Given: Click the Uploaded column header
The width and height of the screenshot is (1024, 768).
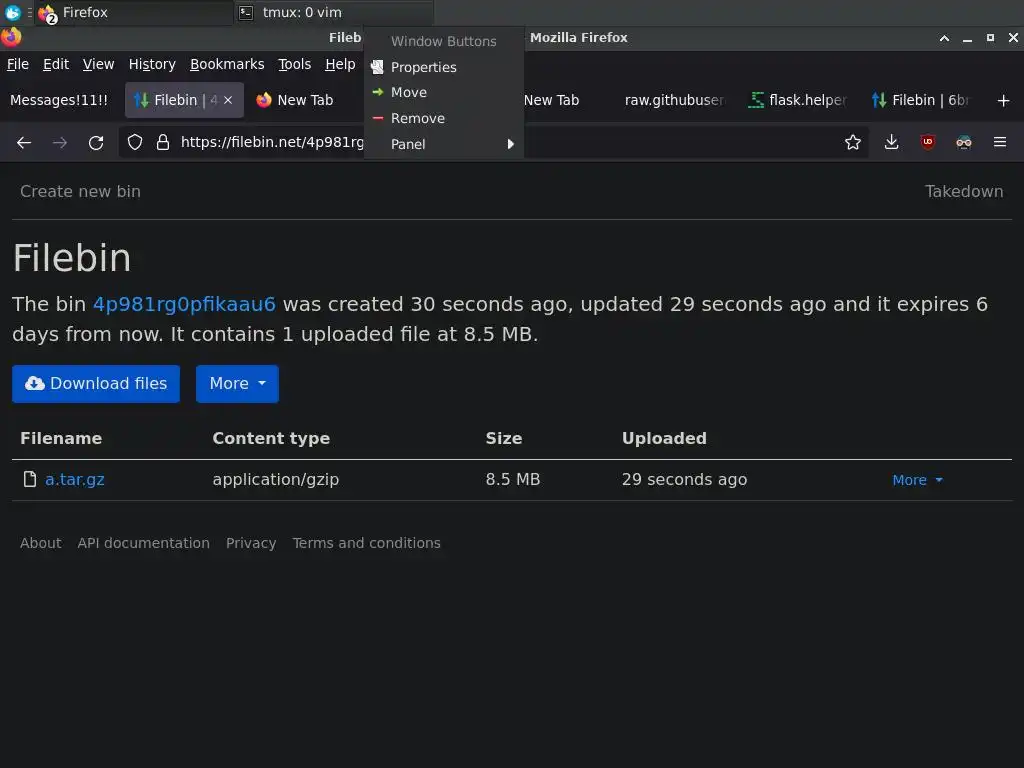Looking at the screenshot, I should [x=664, y=438].
